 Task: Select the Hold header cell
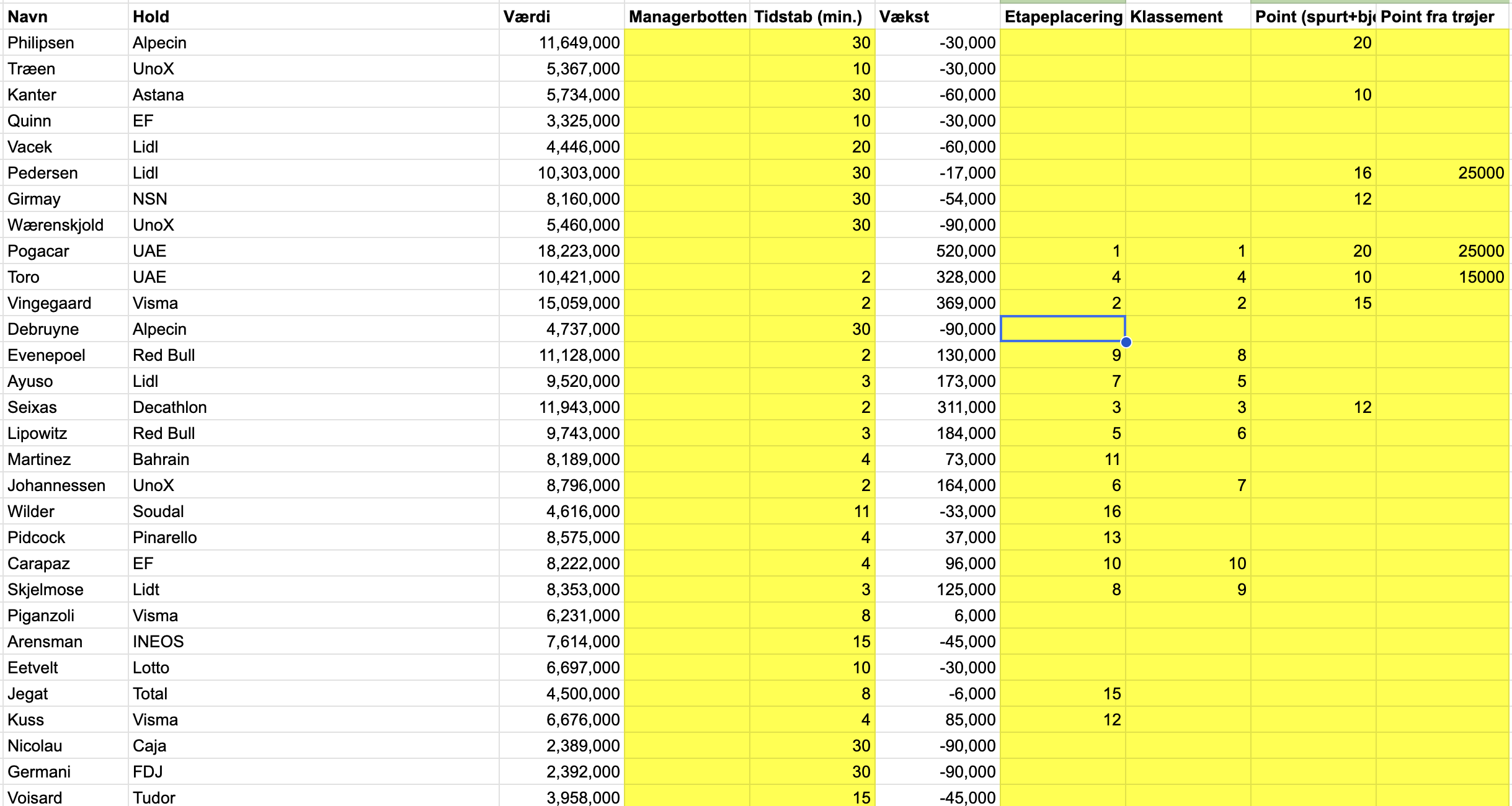coord(314,17)
